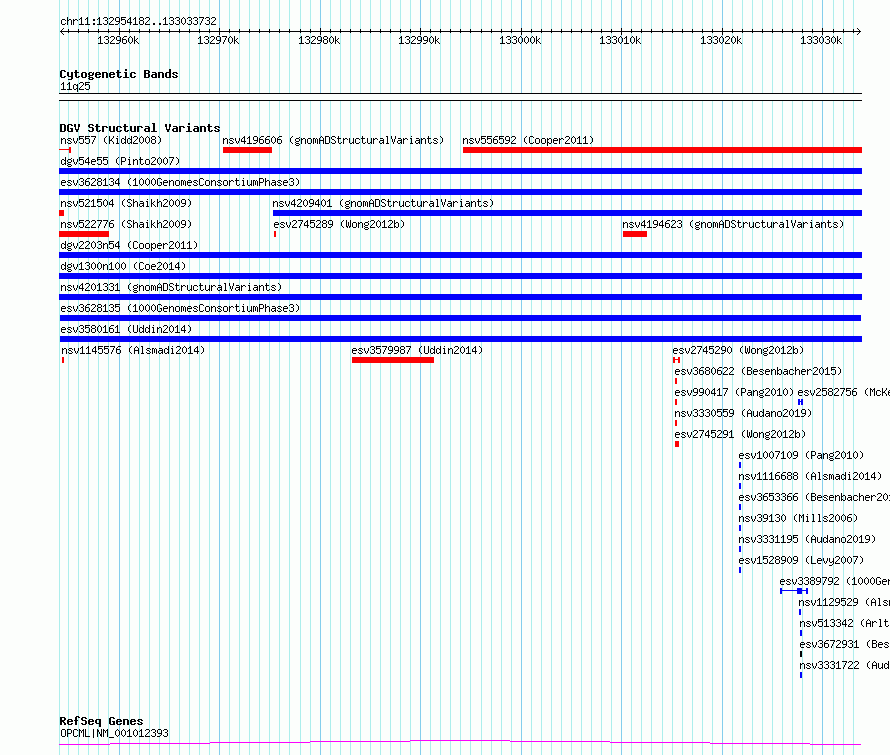Open the DGV Structural Variants track title

[x=140, y=128]
